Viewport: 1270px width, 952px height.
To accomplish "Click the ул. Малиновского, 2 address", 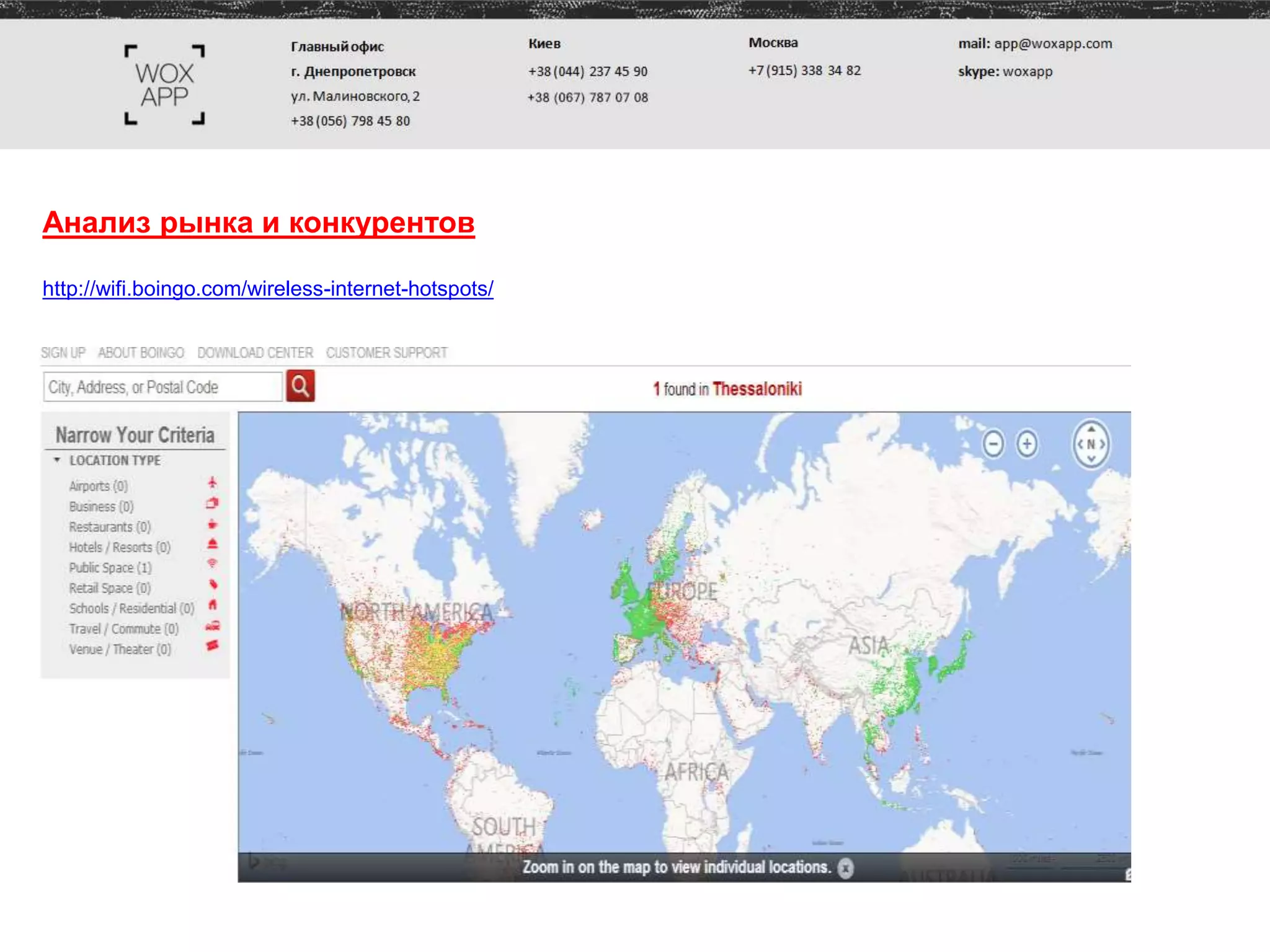I will (x=355, y=96).
